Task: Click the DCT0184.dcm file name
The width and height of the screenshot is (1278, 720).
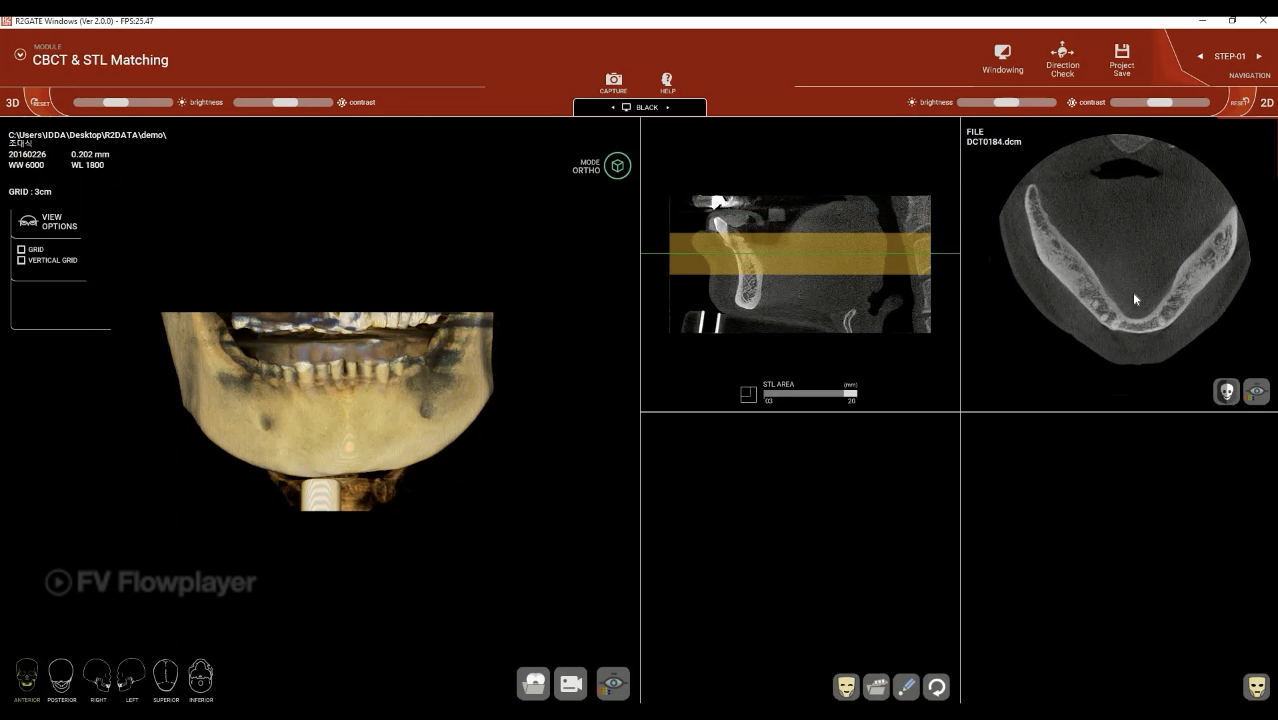Action: coord(994,142)
